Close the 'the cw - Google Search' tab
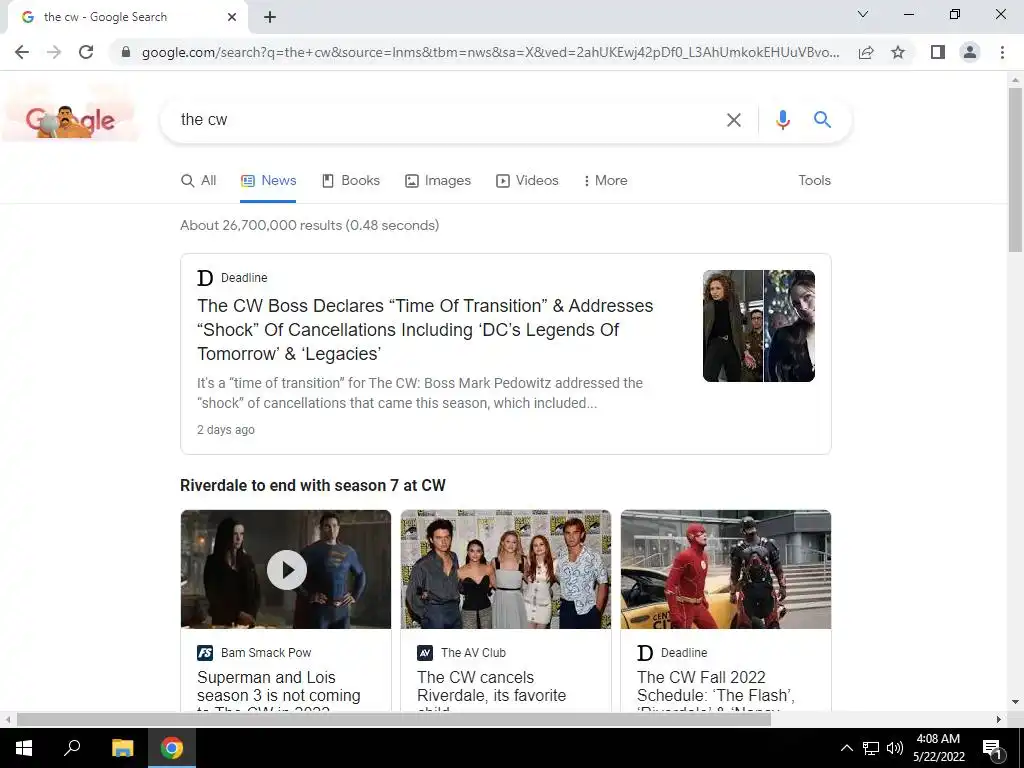 [x=232, y=18]
